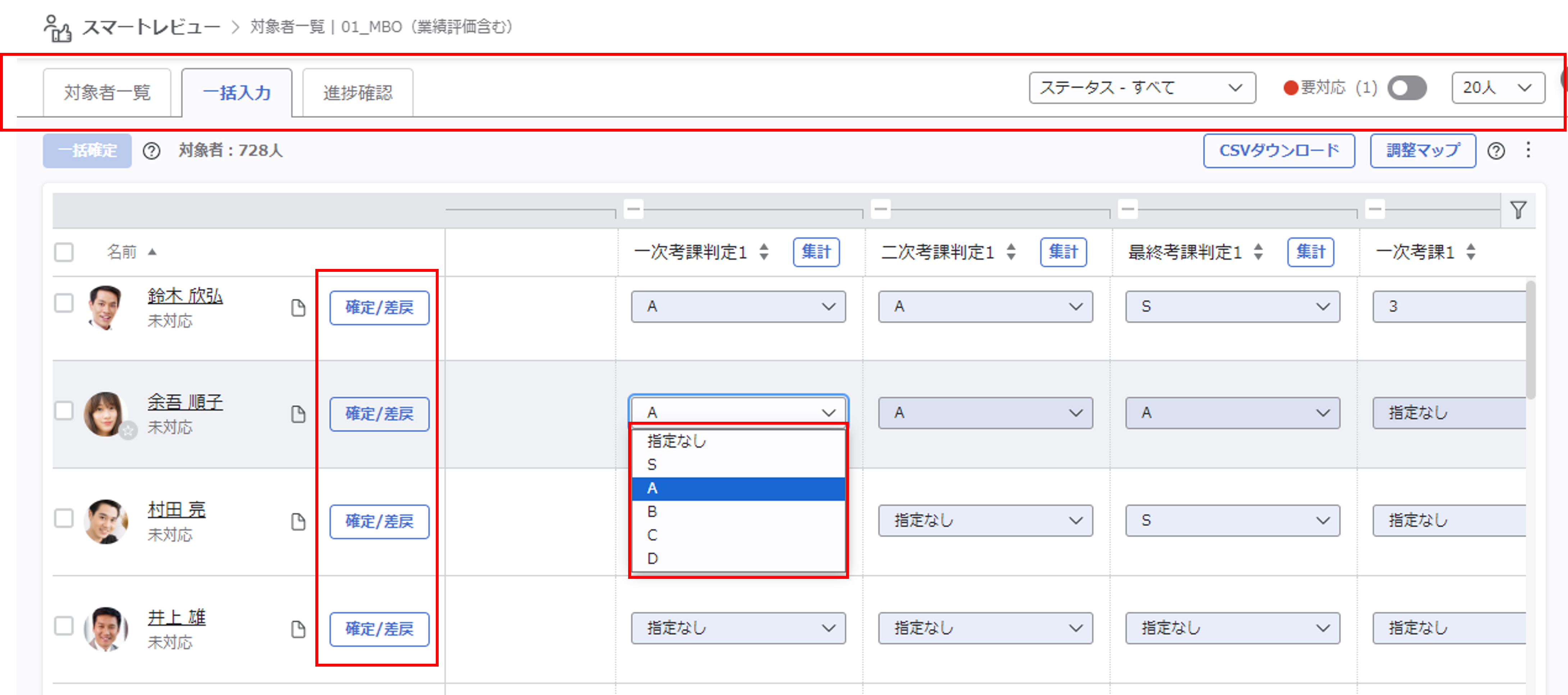Viewport: 1568px width, 695px height.
Task: Open the 20人 page size dropdown
Action: point(1498,88)
